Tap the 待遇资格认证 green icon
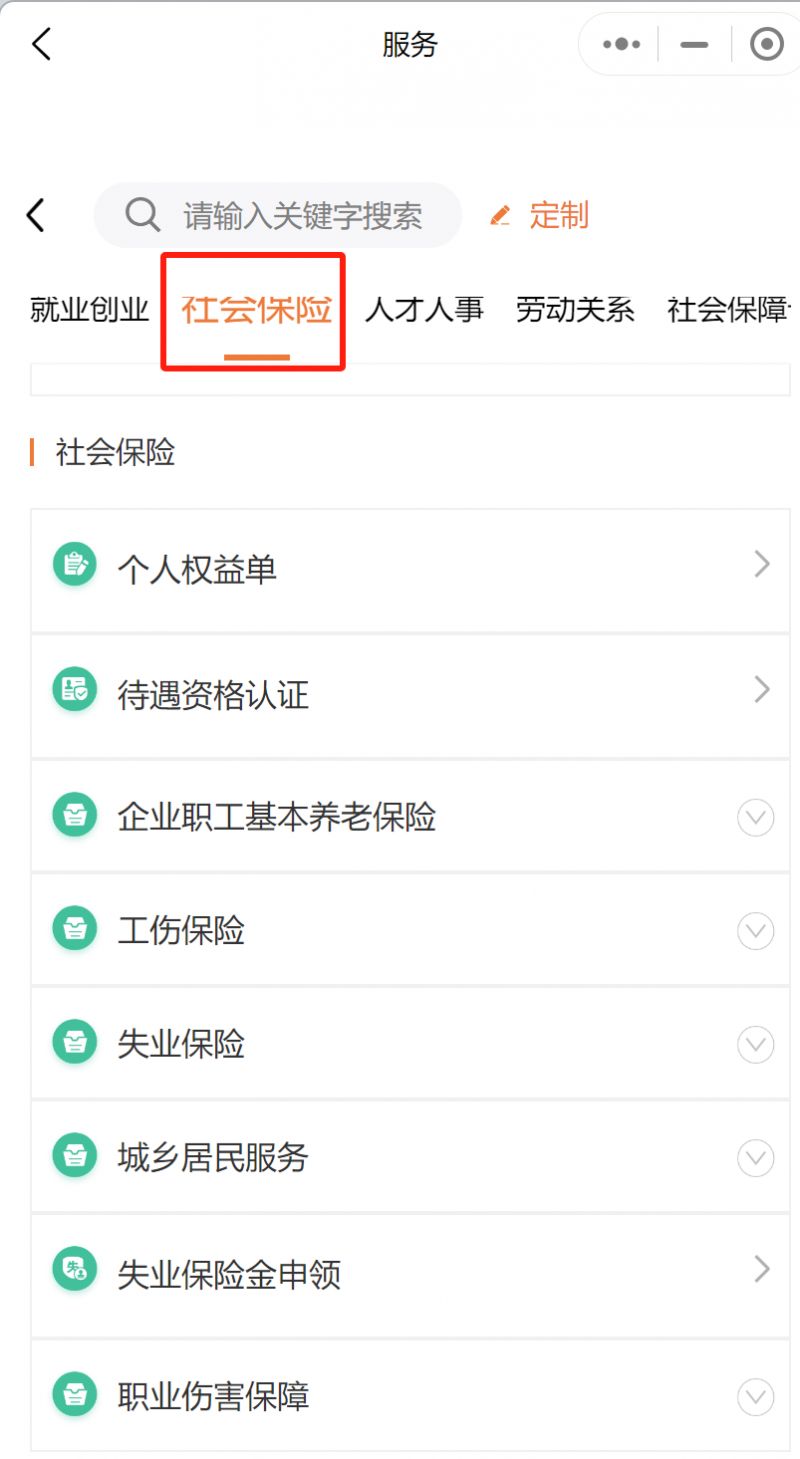The image size is (800, 1459). coord(75,689)
